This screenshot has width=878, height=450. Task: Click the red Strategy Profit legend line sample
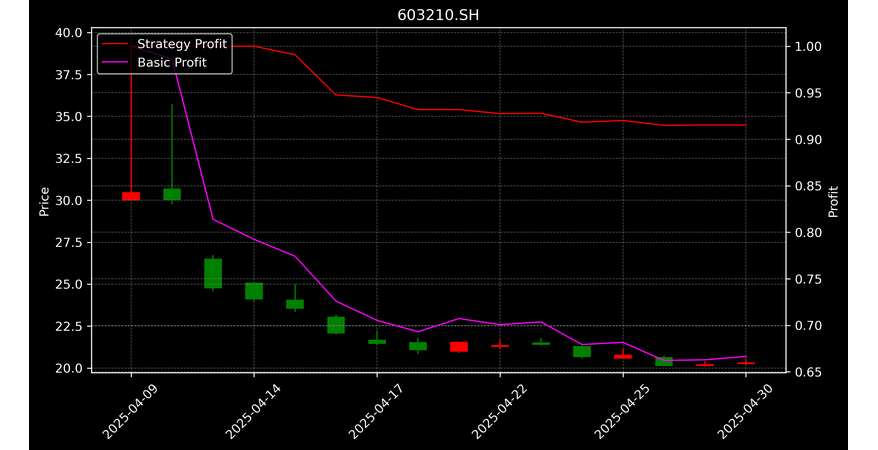point(115,44)
